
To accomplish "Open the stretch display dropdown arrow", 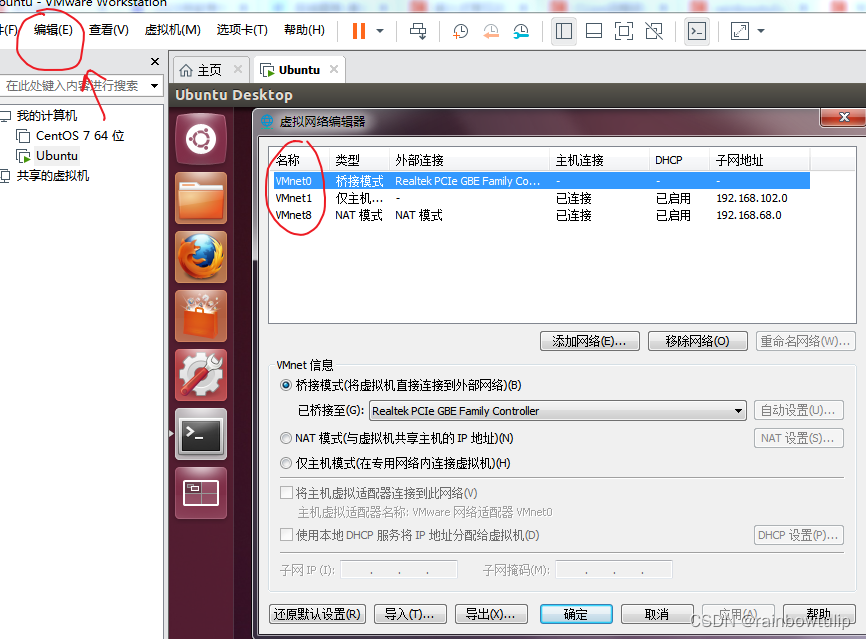I will [x=761, y=31].
